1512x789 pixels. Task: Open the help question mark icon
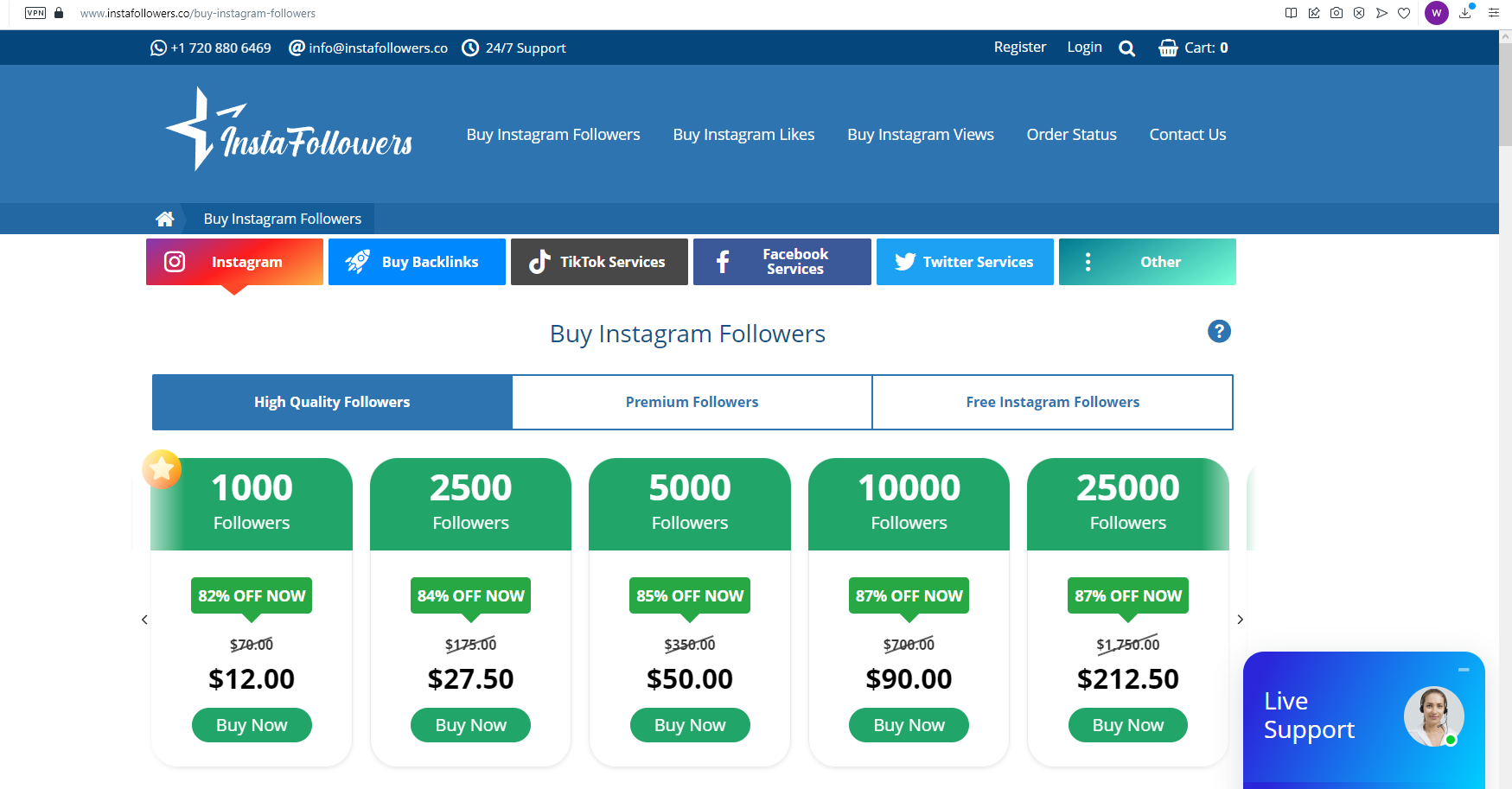pos(1219,331)
